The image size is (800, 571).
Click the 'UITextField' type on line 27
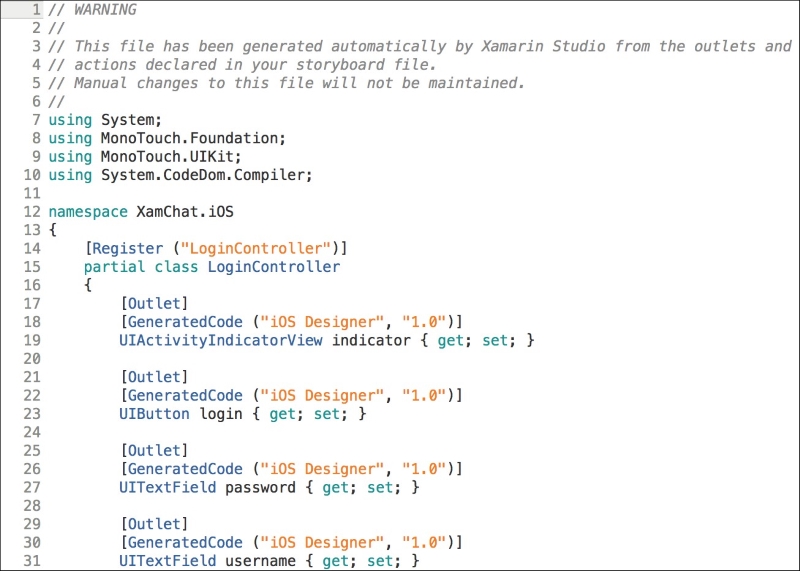tap(168, 487)
